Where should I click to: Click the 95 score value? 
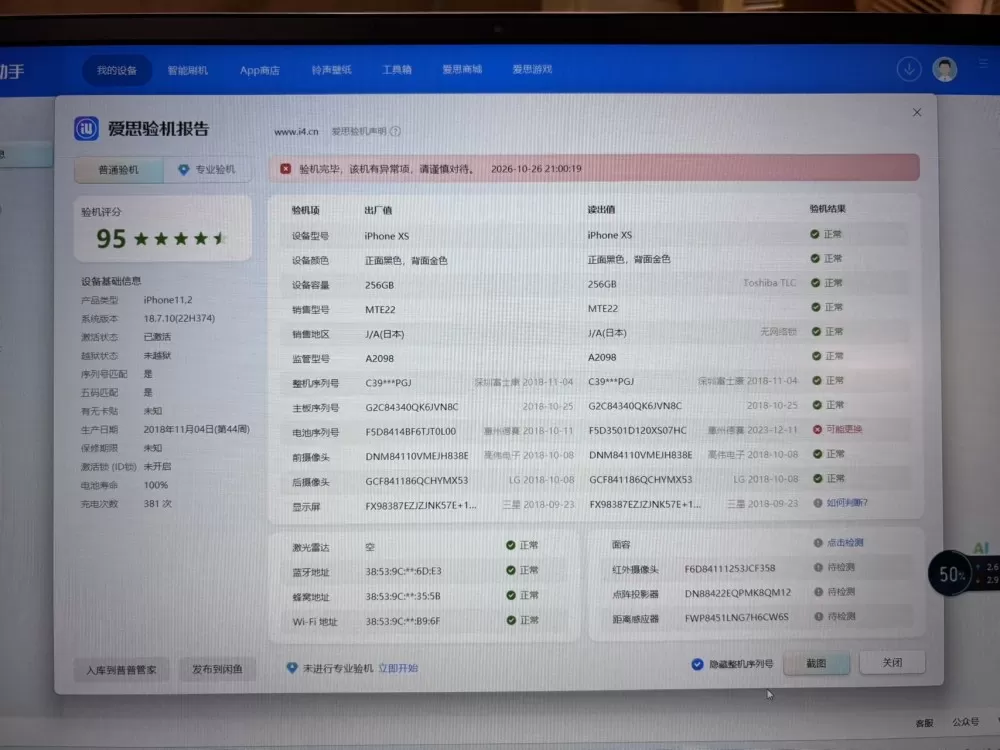click(111, 239)
